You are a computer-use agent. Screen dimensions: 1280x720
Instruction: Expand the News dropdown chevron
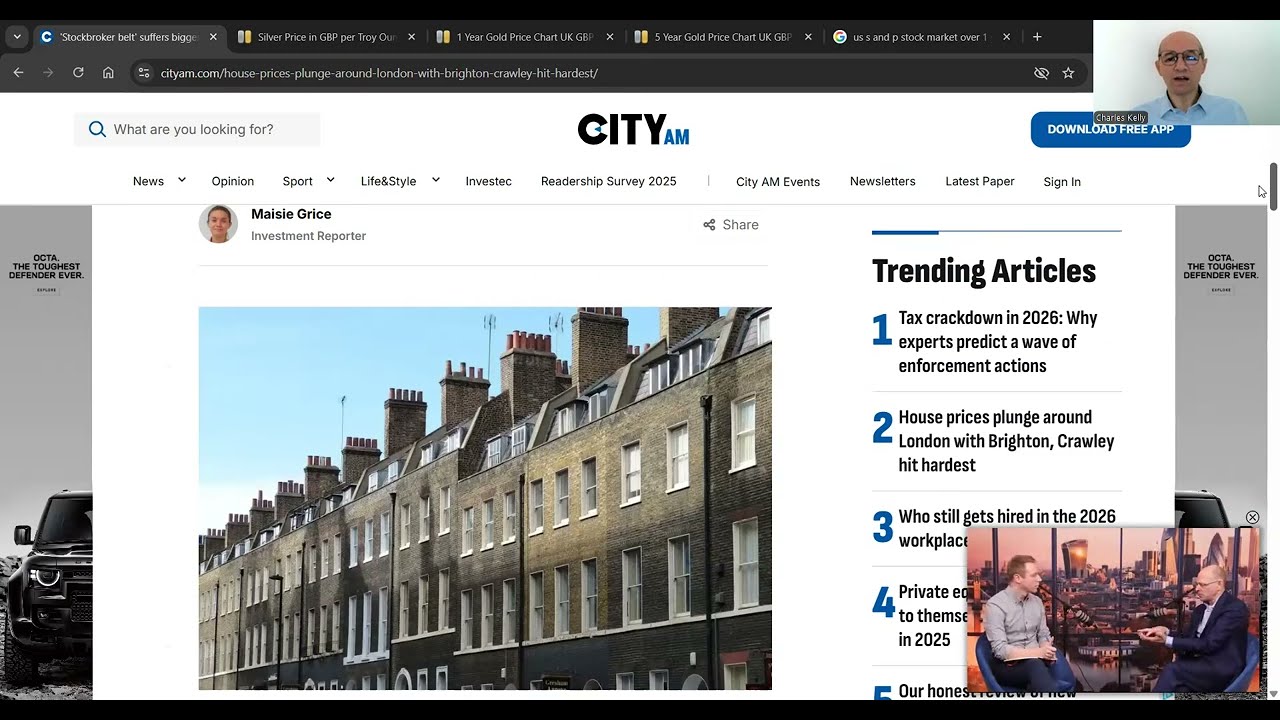click(182, 180)
